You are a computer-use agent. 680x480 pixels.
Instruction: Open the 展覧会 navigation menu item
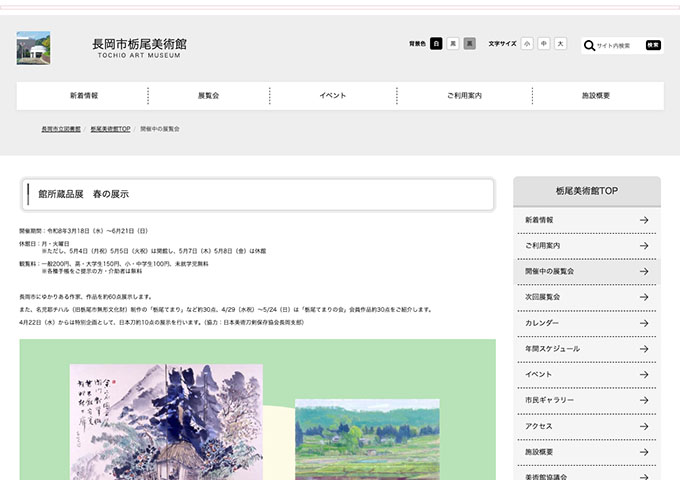point(209,95)
